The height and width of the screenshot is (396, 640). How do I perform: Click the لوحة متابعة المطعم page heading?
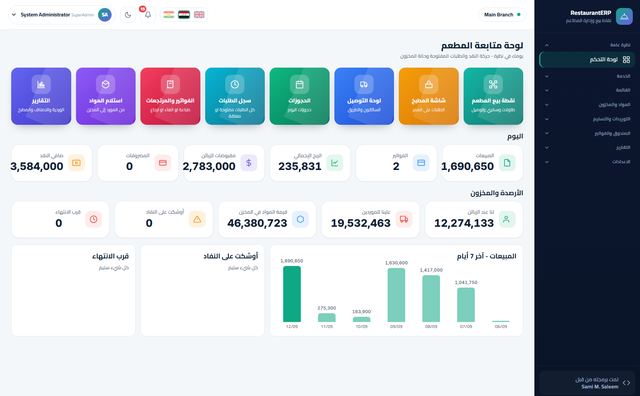tap(482, 45)
